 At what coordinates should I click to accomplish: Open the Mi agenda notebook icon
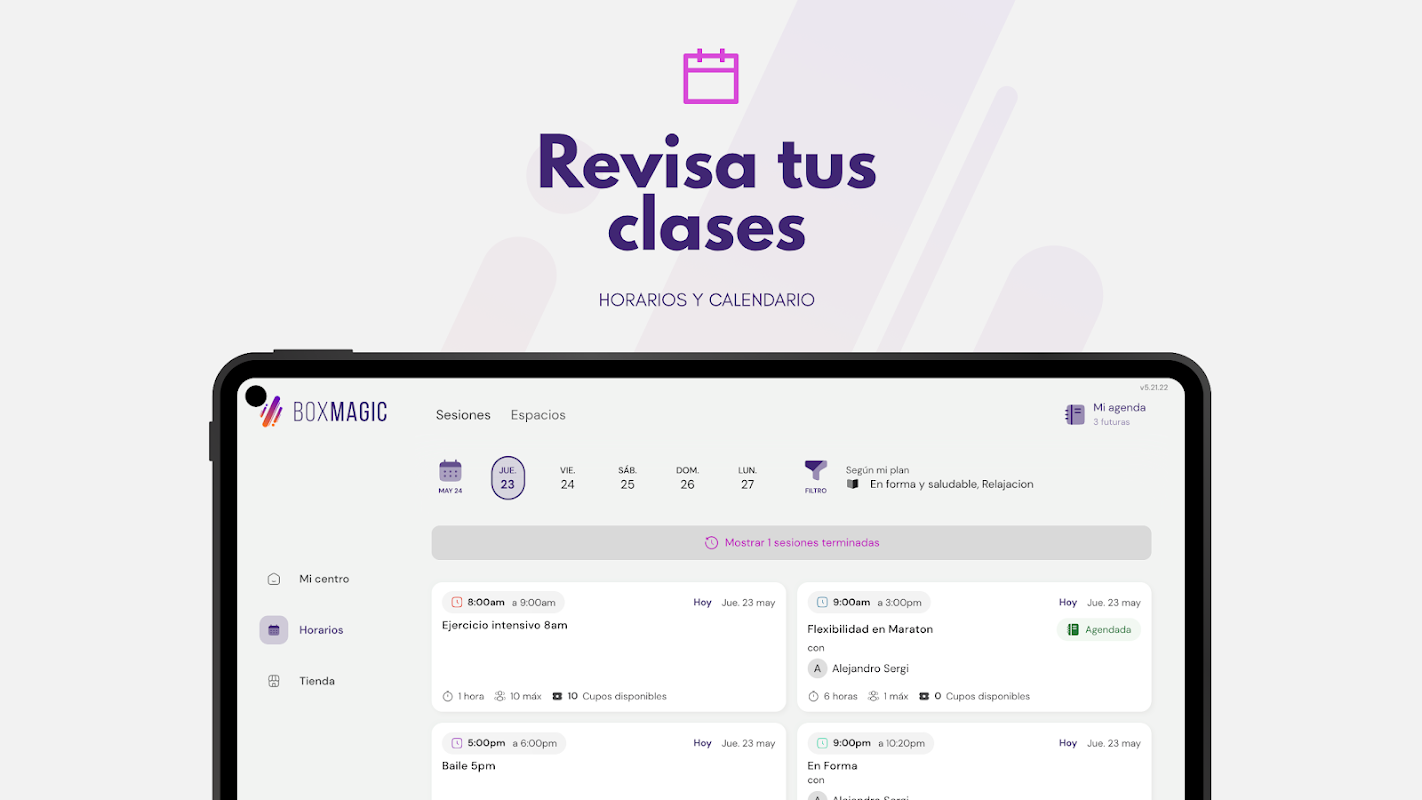[x=1075, y=414]
